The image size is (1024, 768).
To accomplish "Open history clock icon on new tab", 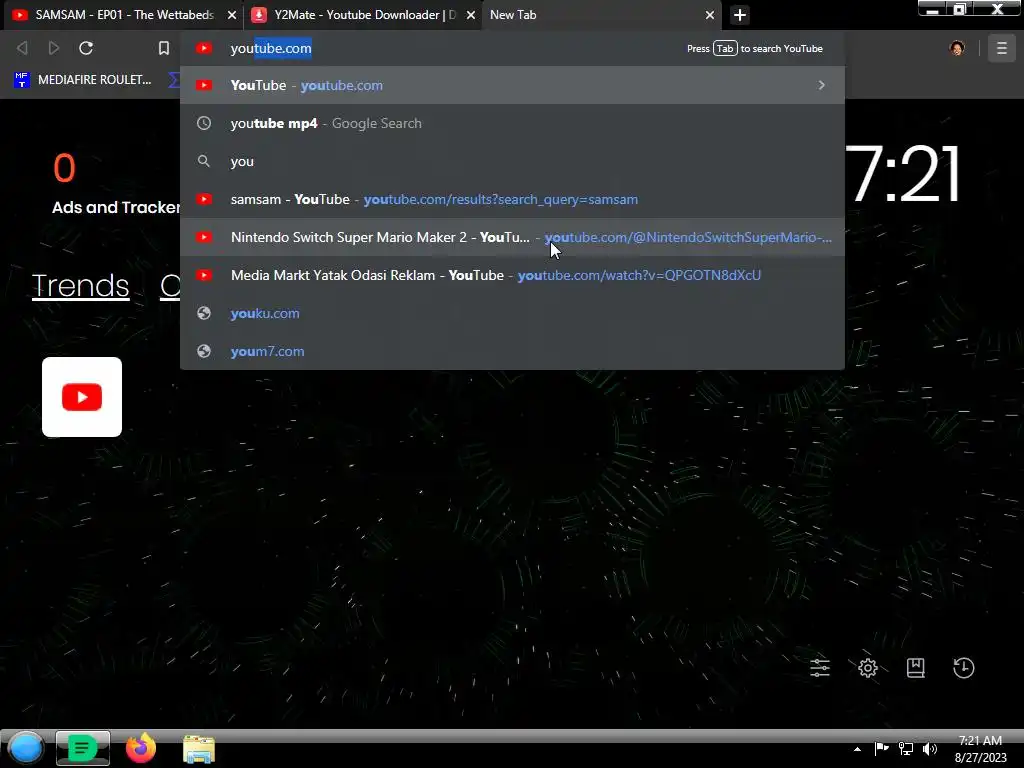I will tap(963, 667).
